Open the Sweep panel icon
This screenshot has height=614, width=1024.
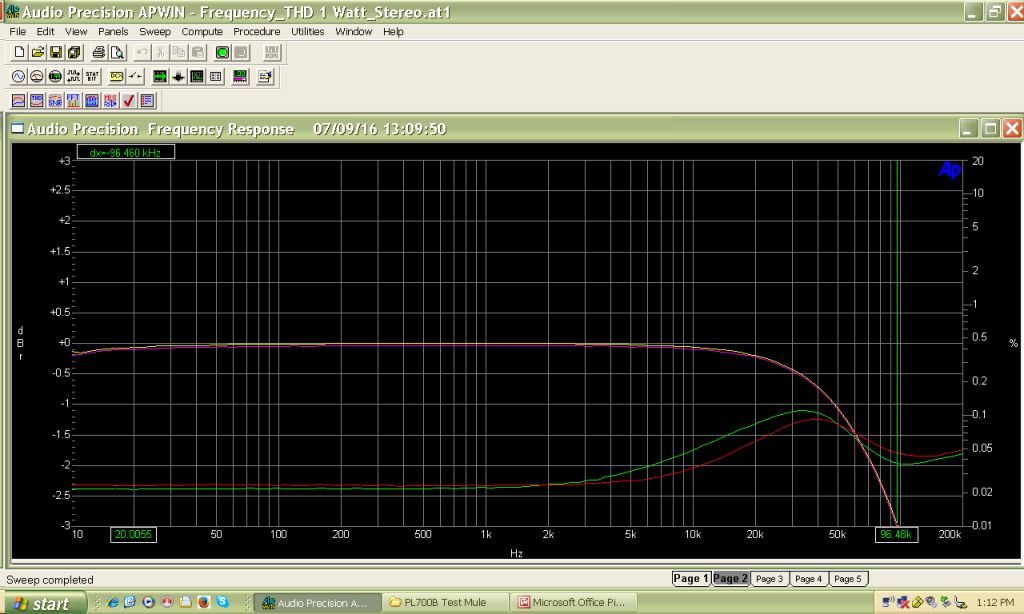point(159,76)
